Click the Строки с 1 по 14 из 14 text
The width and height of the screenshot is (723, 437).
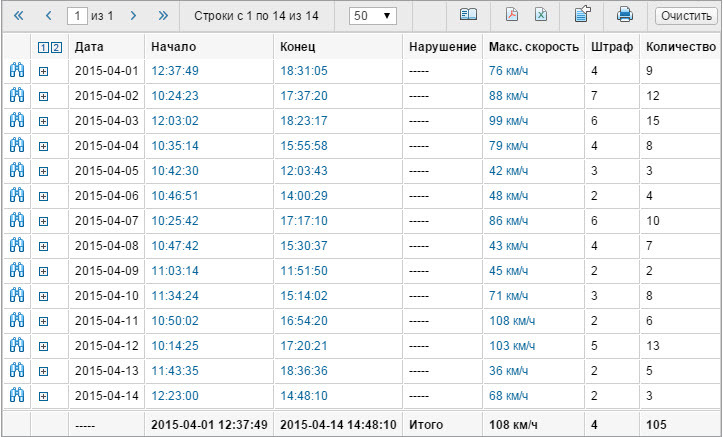pyautogui.click(x=256, y=16)
